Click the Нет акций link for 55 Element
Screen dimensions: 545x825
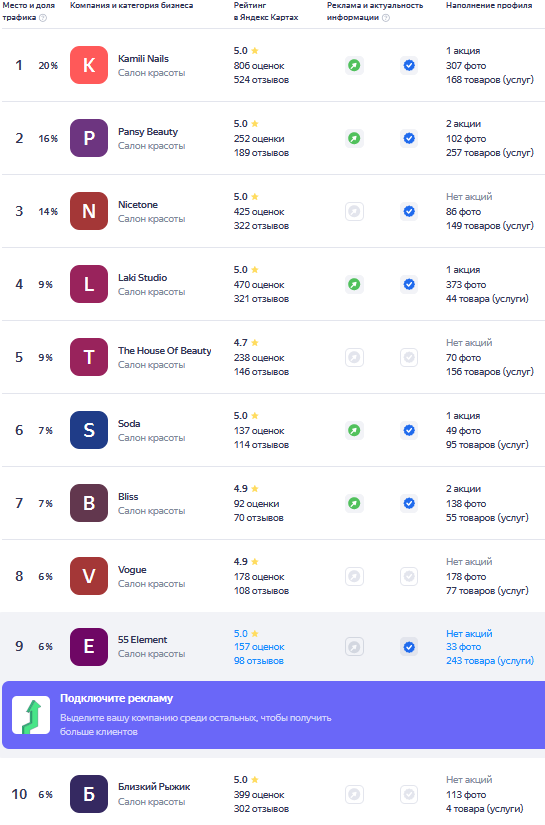coord(469,633)
